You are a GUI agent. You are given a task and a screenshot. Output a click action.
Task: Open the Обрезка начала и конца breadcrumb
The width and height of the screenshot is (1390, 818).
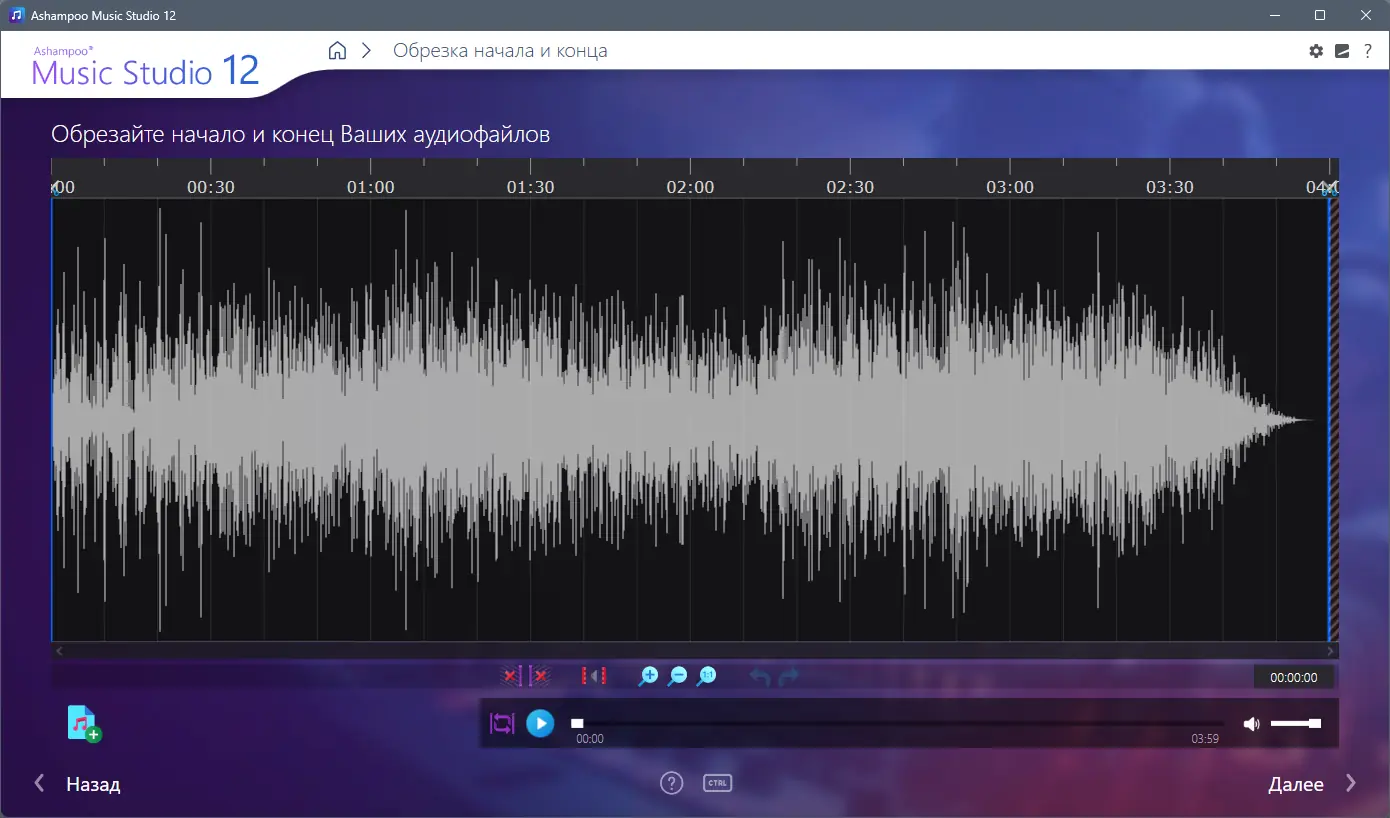500,50
